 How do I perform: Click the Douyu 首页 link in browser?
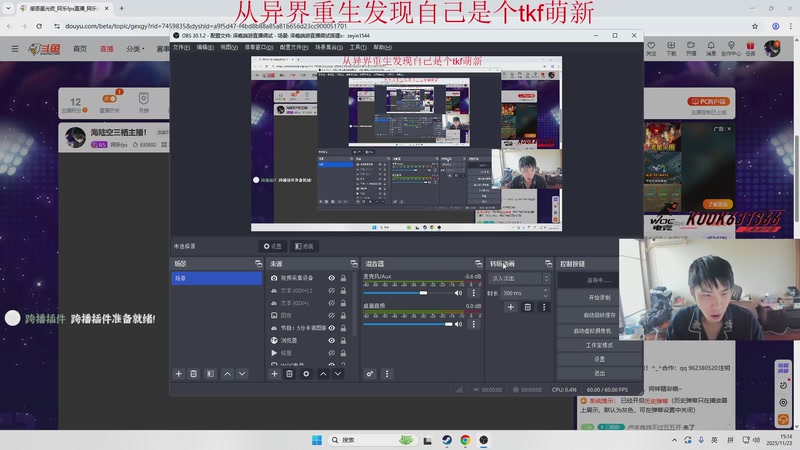click(80, 49)
